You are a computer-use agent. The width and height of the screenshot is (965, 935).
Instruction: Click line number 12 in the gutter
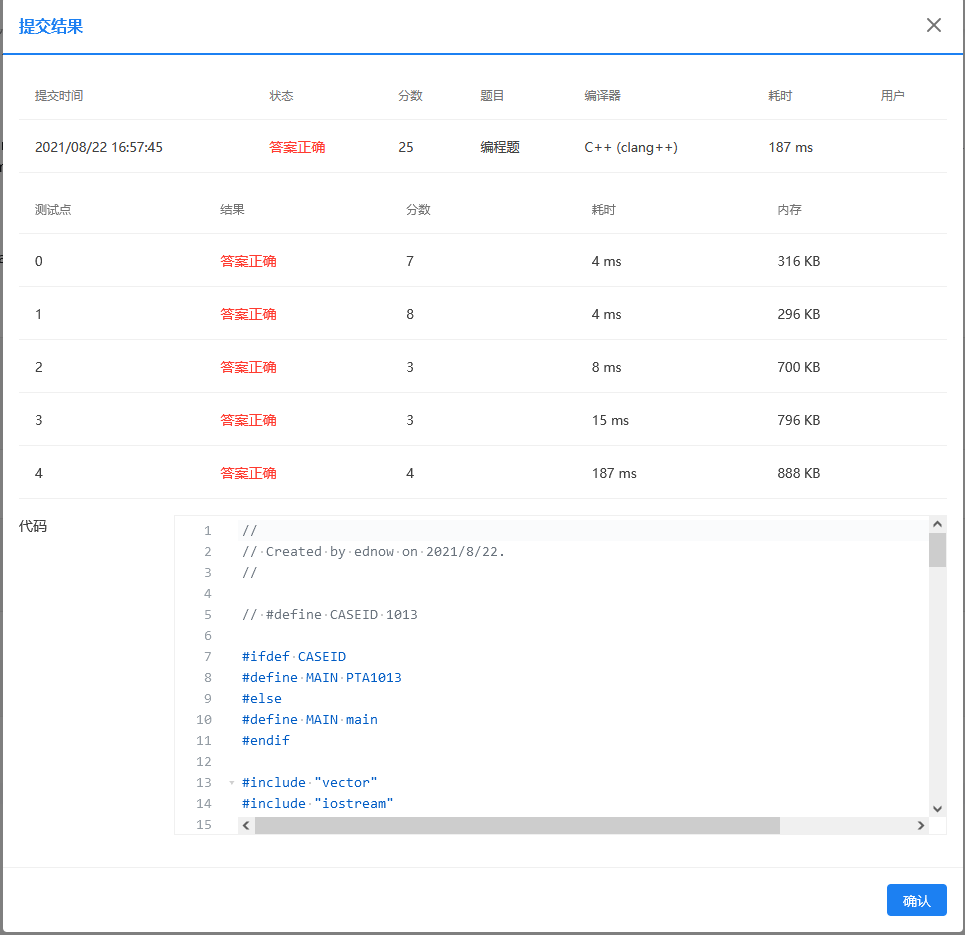[204, 761]
